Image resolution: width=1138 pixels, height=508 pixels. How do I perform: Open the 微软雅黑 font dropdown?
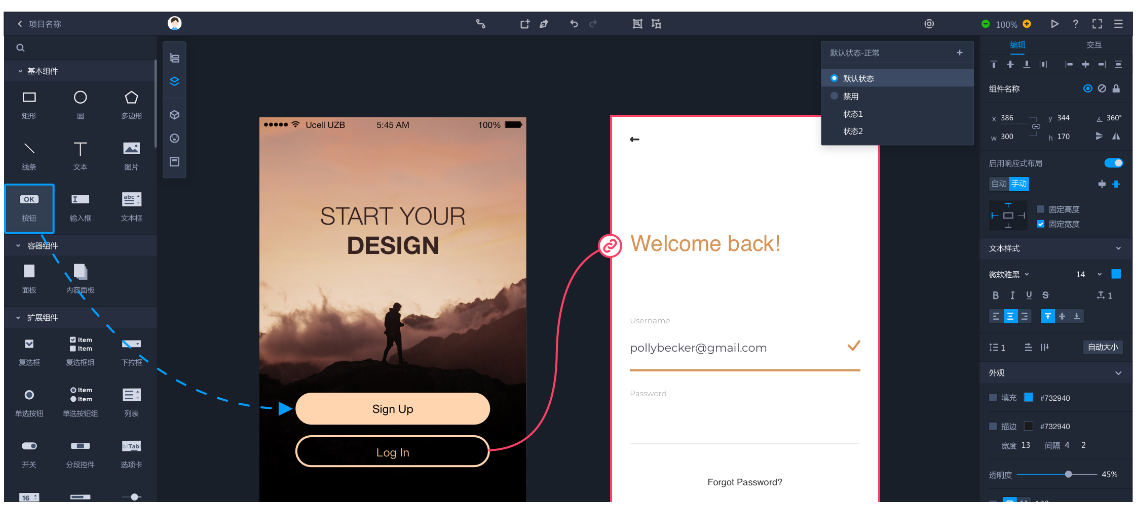click(x=1010, y=274)
